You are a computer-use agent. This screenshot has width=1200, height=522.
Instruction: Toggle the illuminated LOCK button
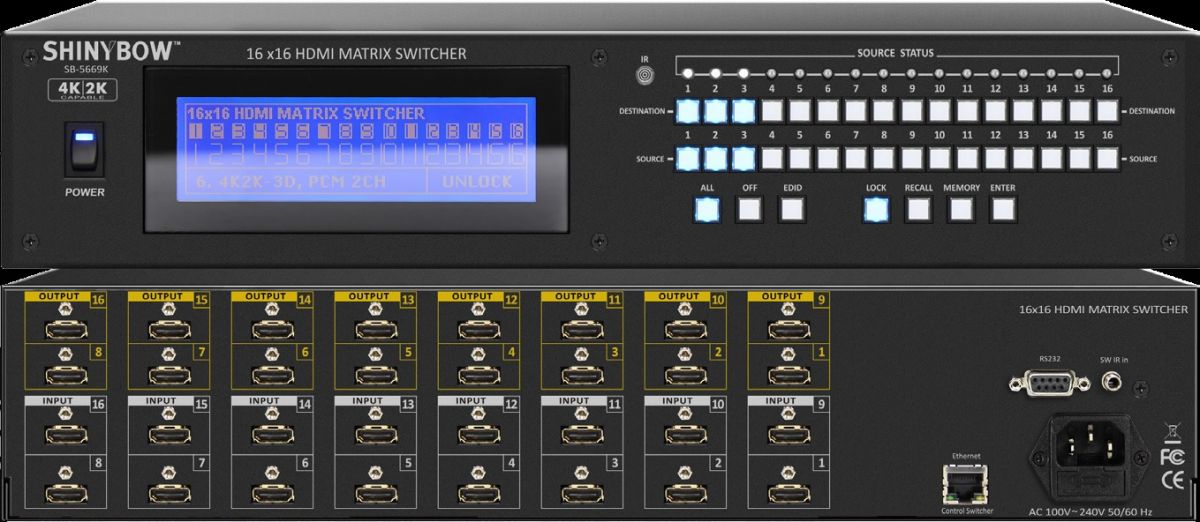pyautogui.click(x=876, y=209)
